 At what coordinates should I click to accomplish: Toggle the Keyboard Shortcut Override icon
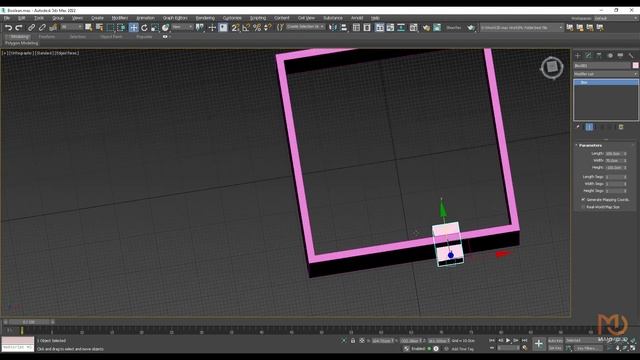[223, 28]
